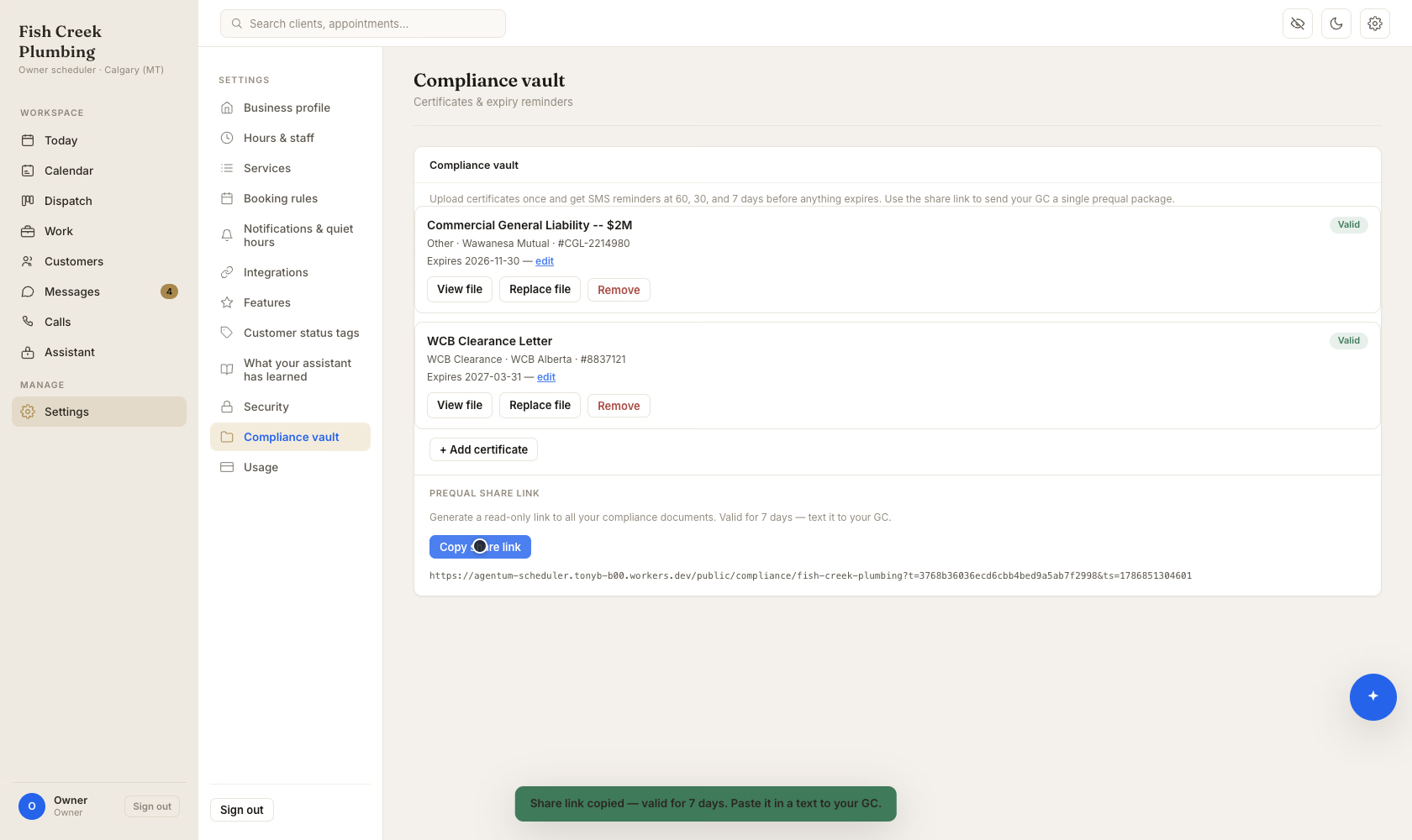Click the Commercial General Liability -- $2M title
1412x840 pixels.
click(x=529, y=225)
